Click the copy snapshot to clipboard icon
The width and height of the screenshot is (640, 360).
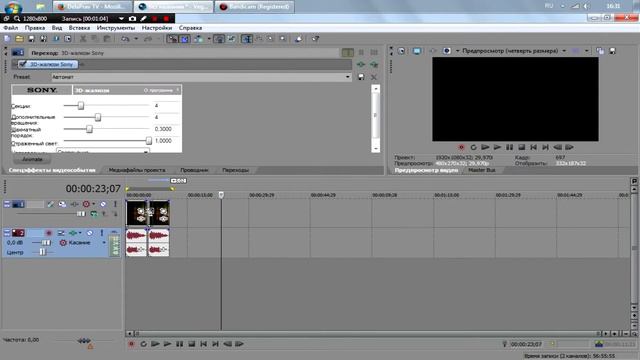(600, 51)
